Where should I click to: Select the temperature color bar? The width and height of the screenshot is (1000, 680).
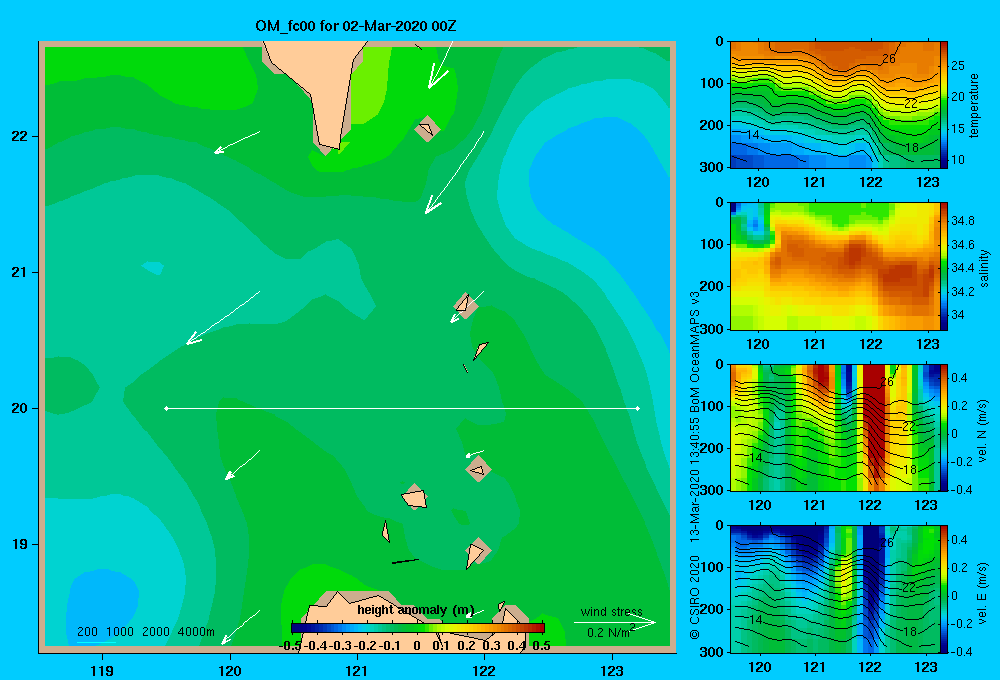click(944, 105)
